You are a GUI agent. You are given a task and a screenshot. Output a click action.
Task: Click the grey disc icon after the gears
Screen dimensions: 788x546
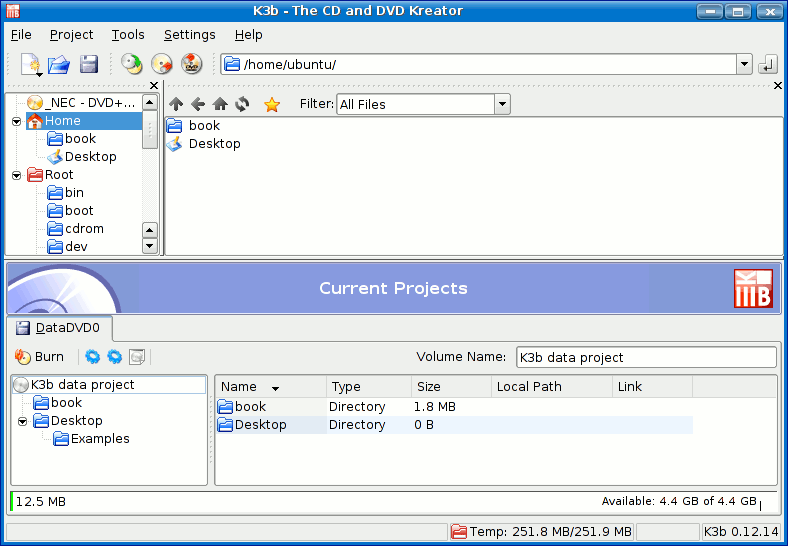pos(137,356)
